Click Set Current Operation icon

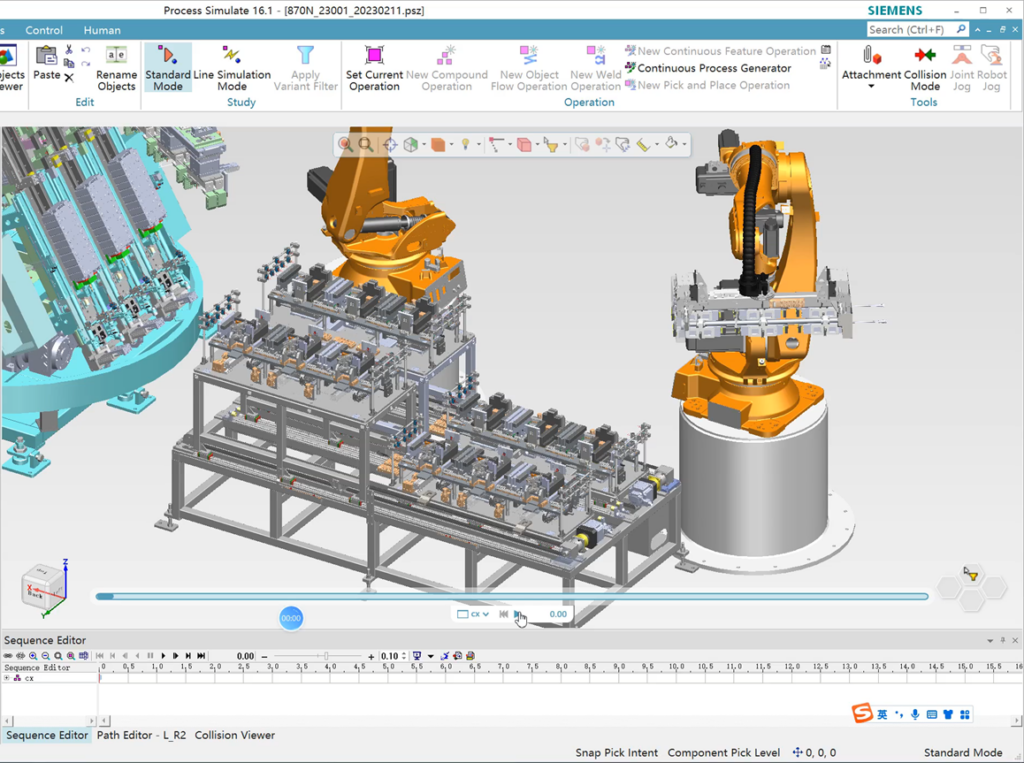coord(374,55)
